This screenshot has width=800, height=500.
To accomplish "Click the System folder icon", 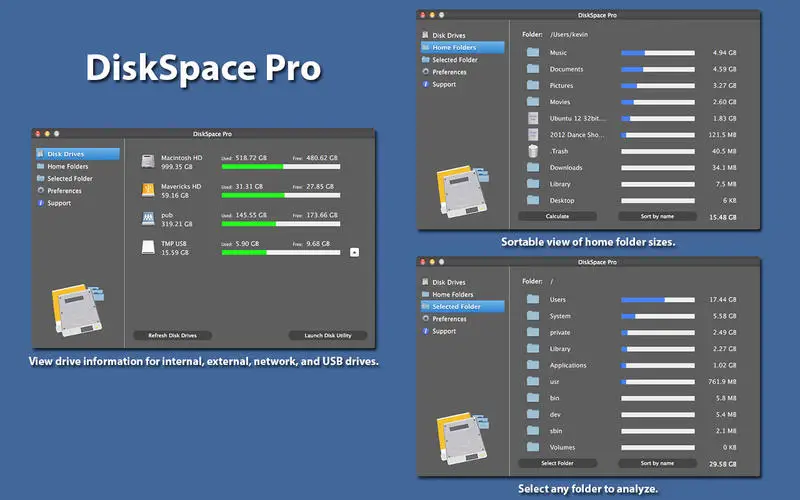I will 533,315.
